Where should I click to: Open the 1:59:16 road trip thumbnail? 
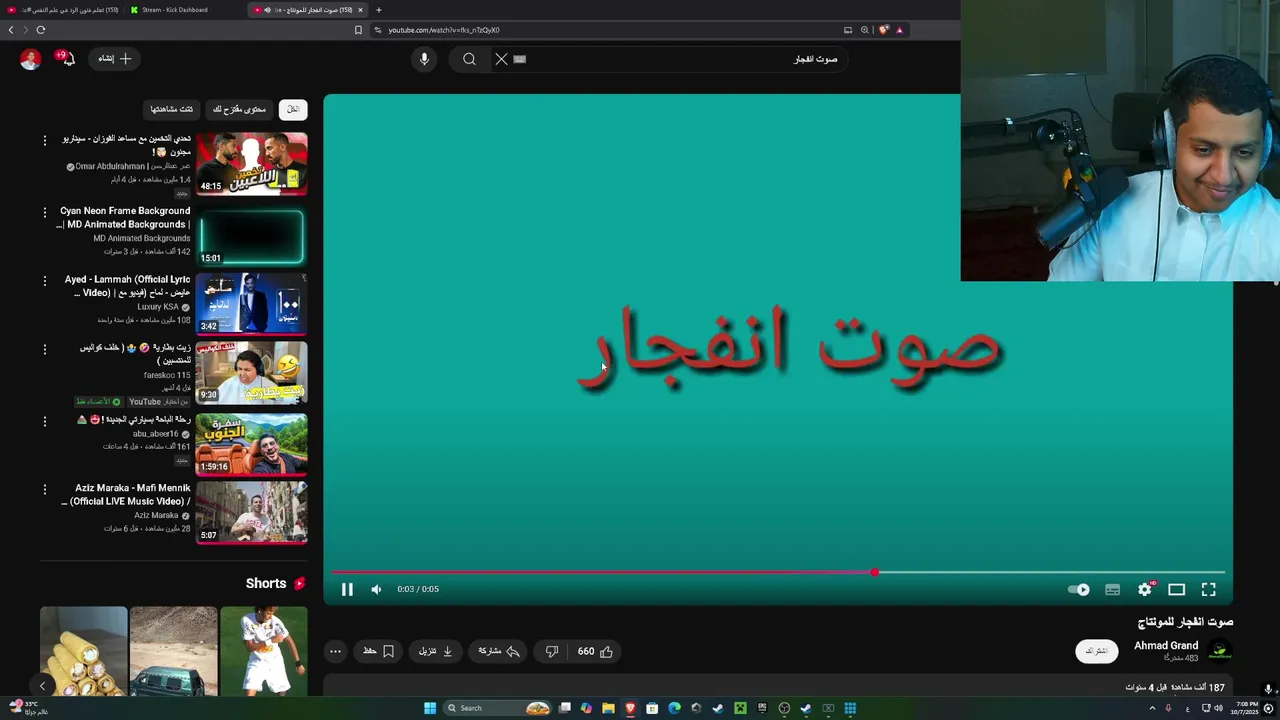[x=251, y=443]
